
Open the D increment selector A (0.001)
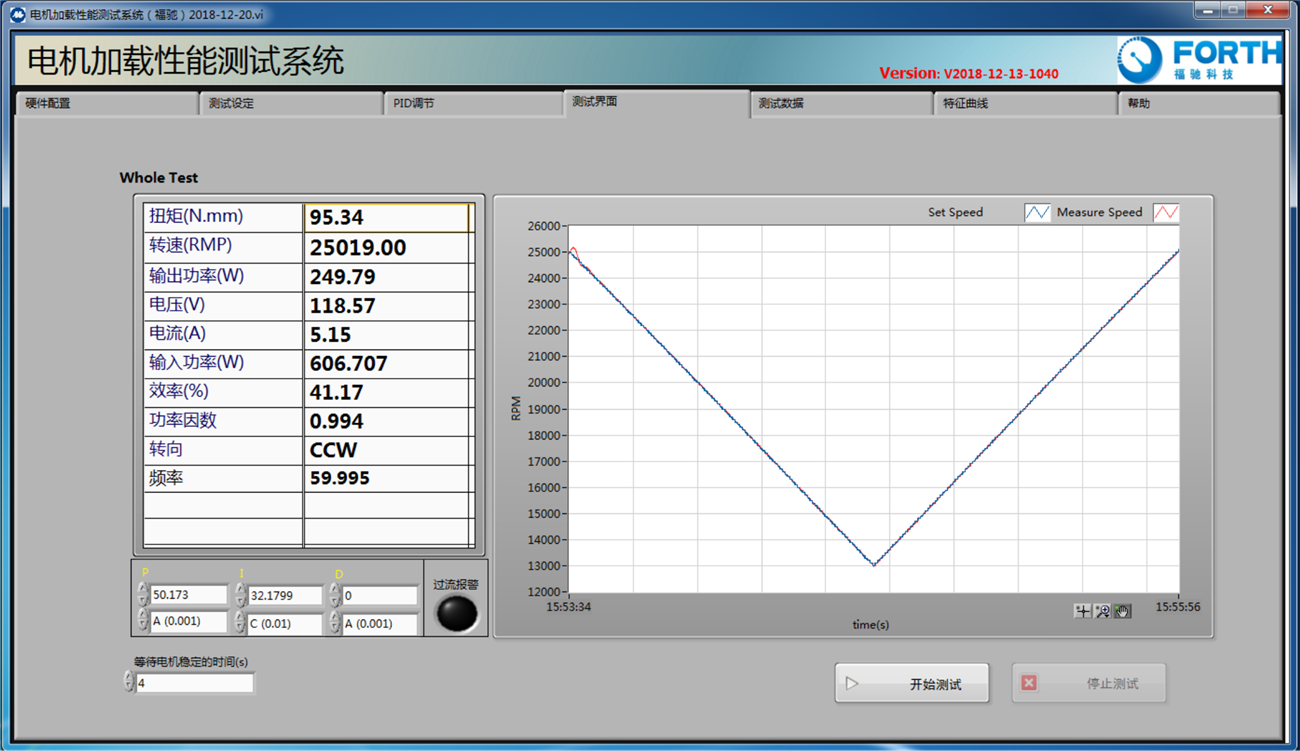(378, 623)
